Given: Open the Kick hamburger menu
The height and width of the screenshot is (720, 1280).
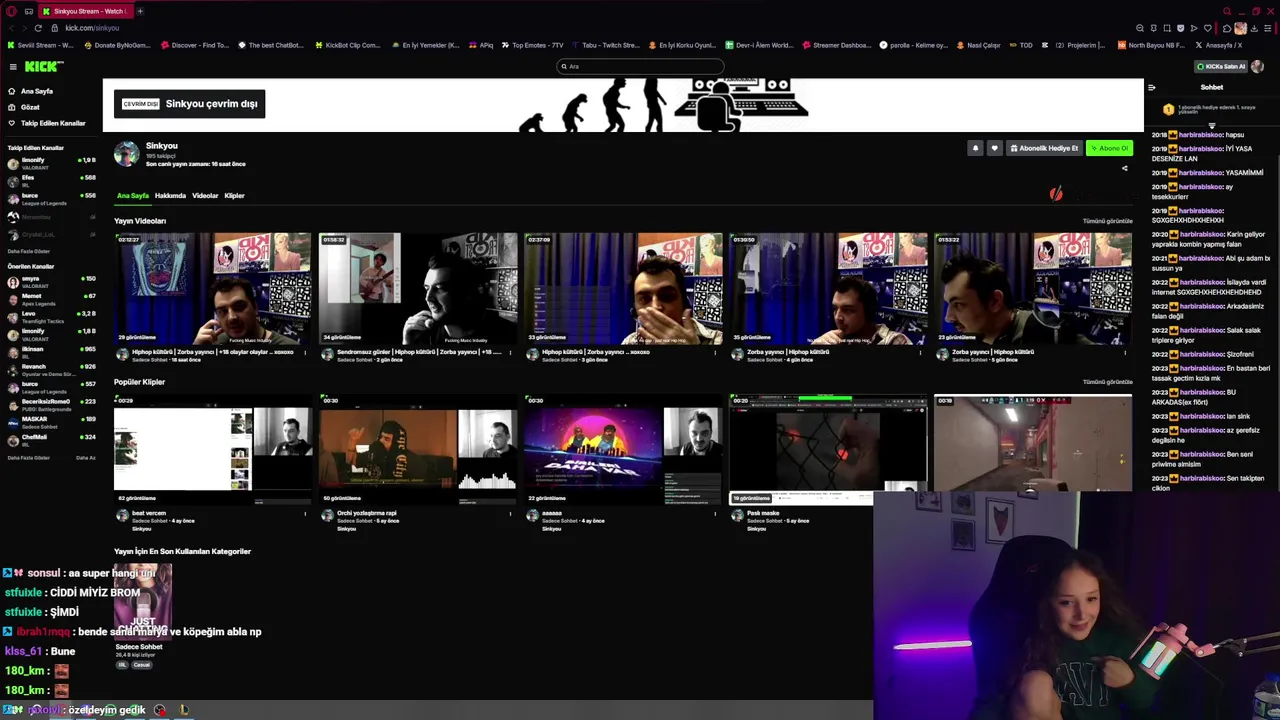Looking at the screenshot, I should (13, 67).
